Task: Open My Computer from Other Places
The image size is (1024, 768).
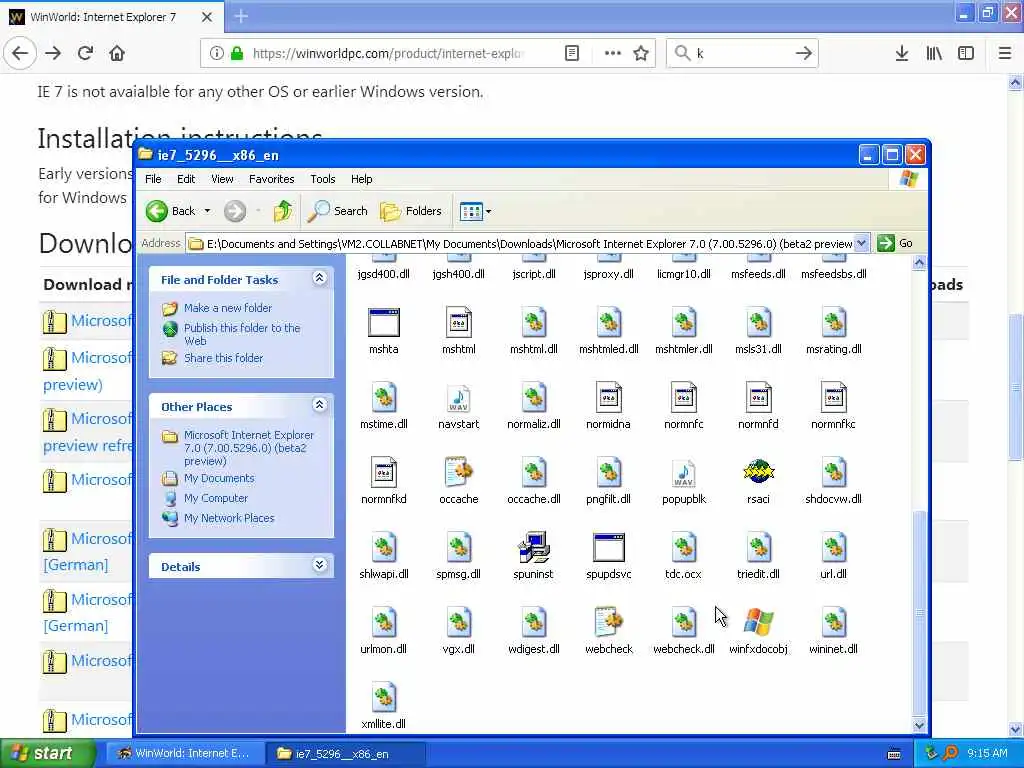Action: click(x=216, y=498)
